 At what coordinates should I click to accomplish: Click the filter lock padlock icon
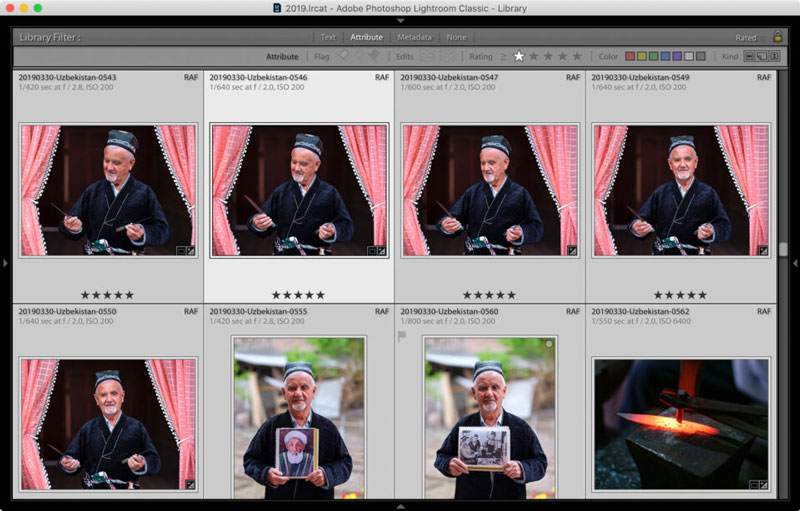[x=778, y=37]
